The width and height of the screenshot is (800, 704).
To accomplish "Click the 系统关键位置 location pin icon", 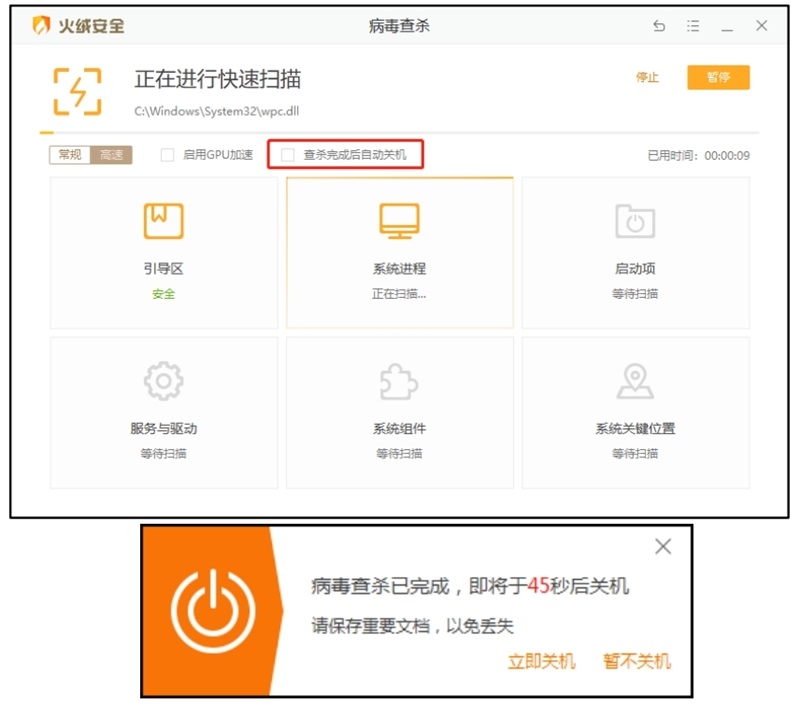I will coord(636,380).
